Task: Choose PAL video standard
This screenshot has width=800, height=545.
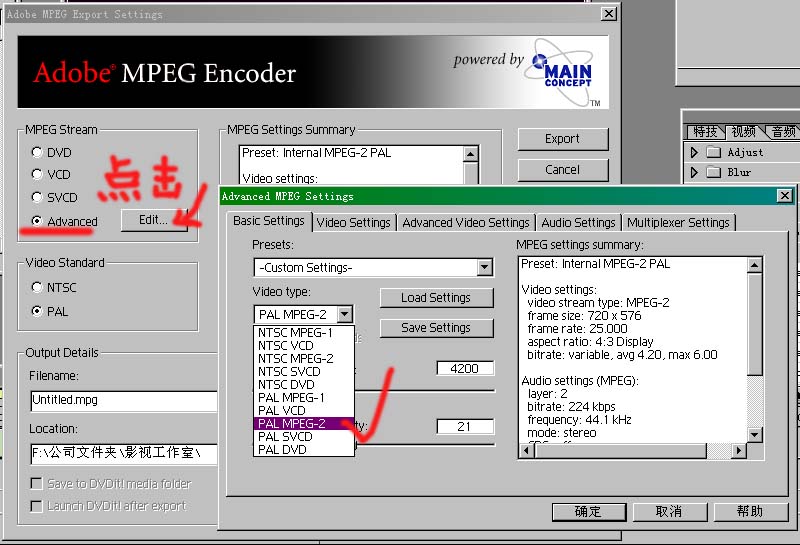Action: click(37, 311)
